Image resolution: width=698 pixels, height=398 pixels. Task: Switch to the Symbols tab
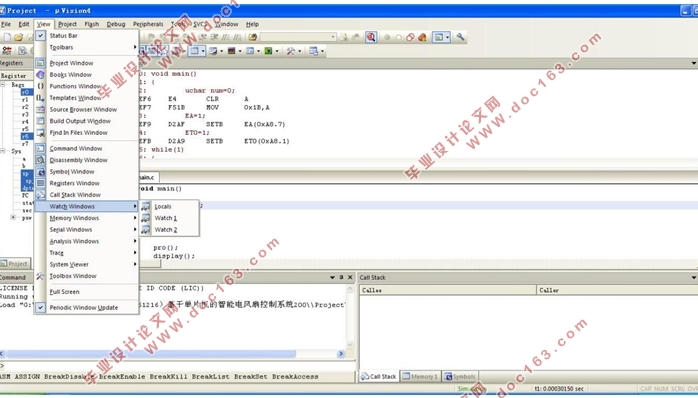click(460, 377)
